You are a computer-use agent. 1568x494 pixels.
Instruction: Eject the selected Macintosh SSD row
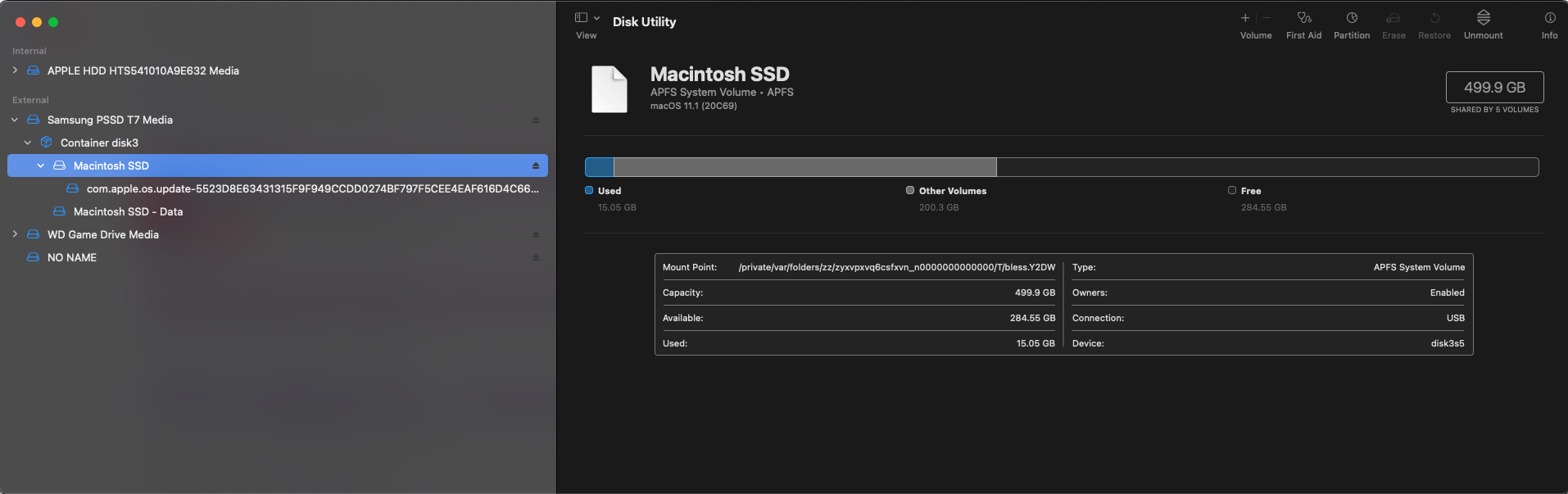pyautogui.click(x=536, y=165)
